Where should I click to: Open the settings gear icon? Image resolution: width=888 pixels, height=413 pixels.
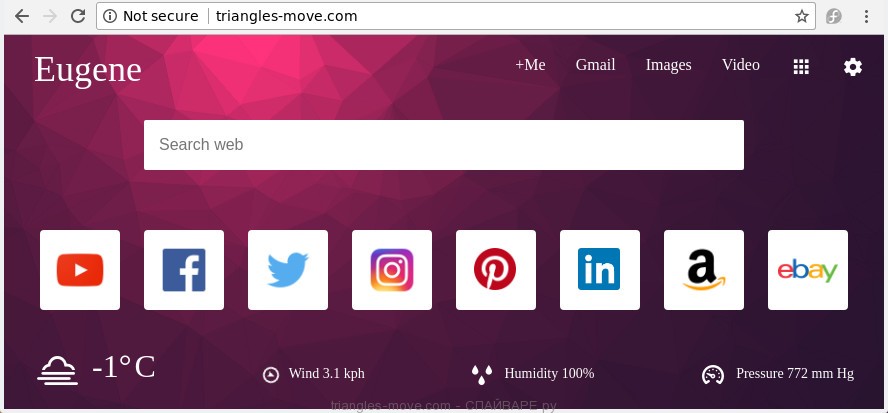pos(853,67)
